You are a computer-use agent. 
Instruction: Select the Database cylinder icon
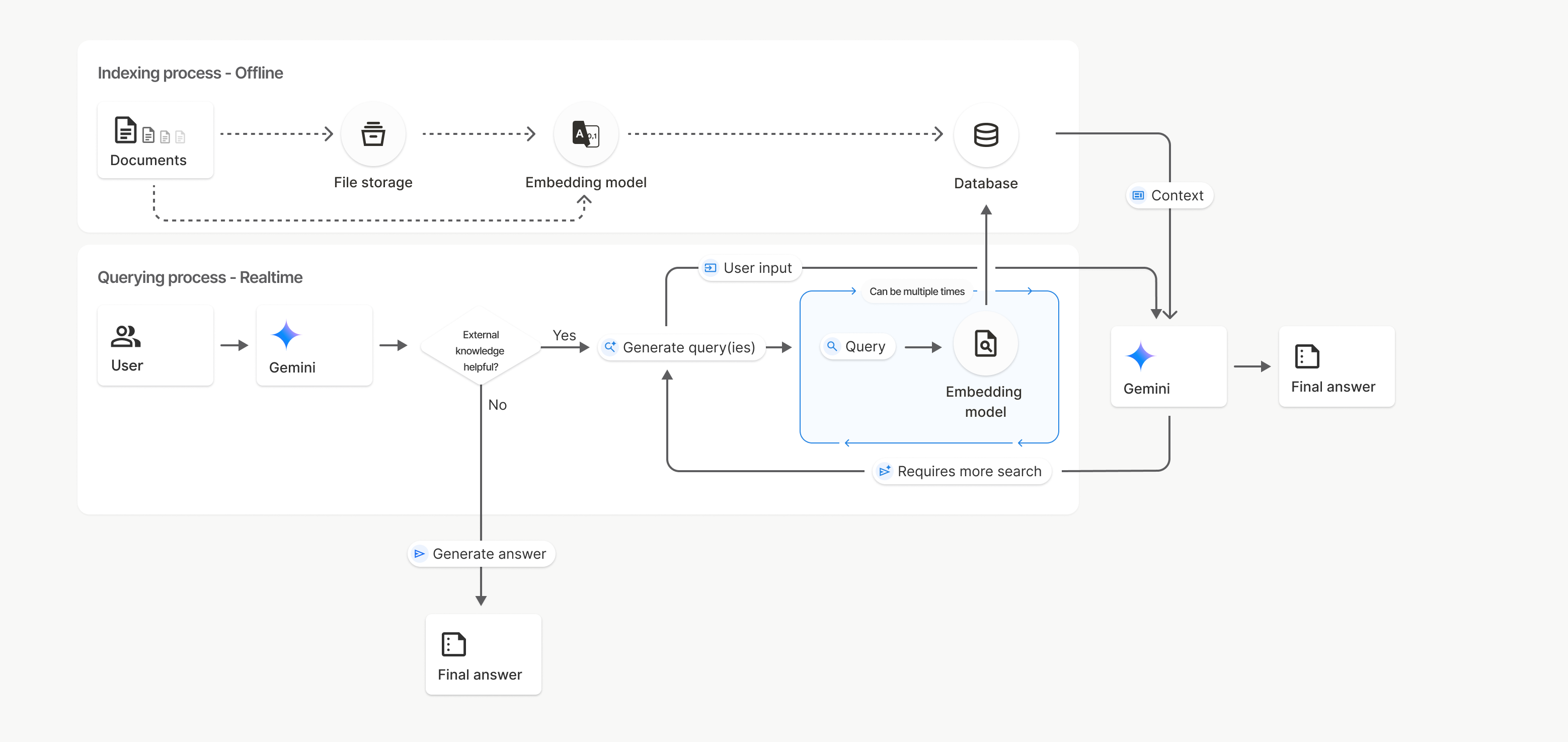click(985, 134)
